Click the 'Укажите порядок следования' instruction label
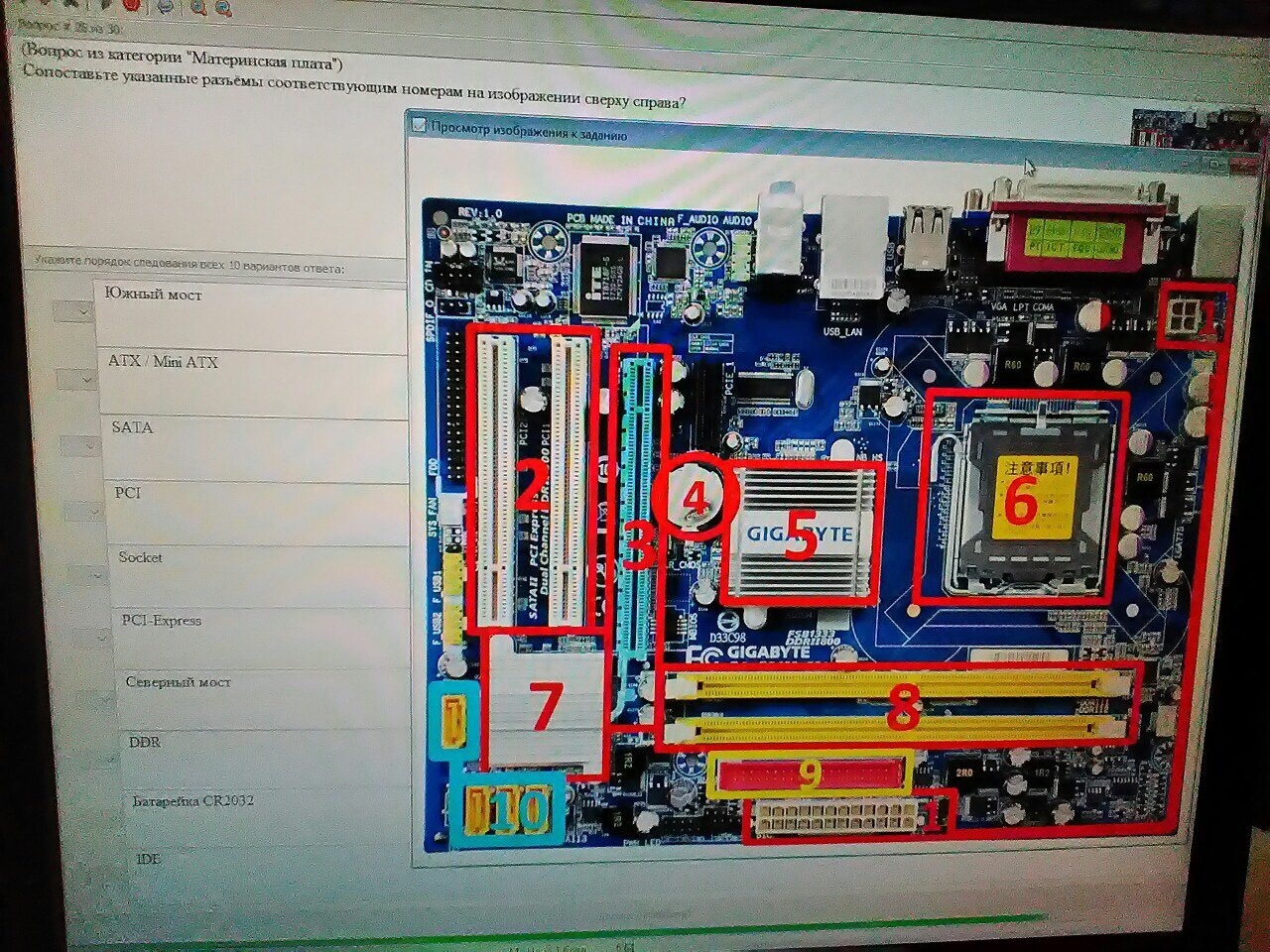Image resolution: width=1270 pixels, height=952 pixels. click(x=189, y=268)
